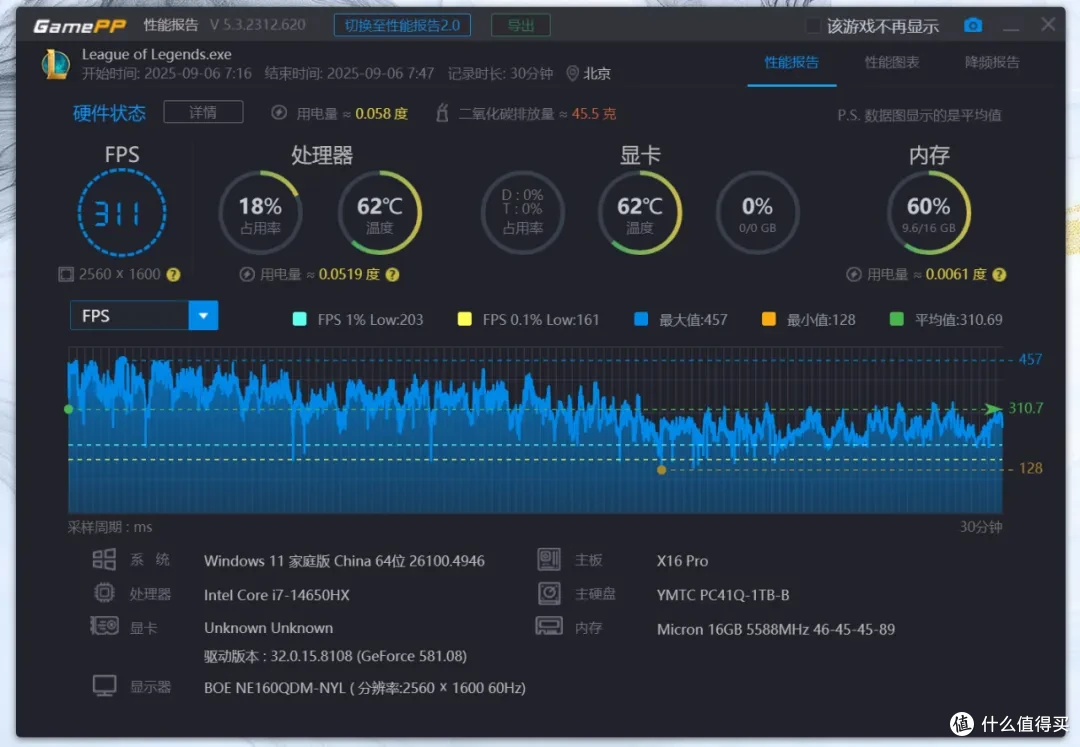Click the text Windows 11 家庭版 China
Viewport: 1080px width, 747px height.
point(344,561)
